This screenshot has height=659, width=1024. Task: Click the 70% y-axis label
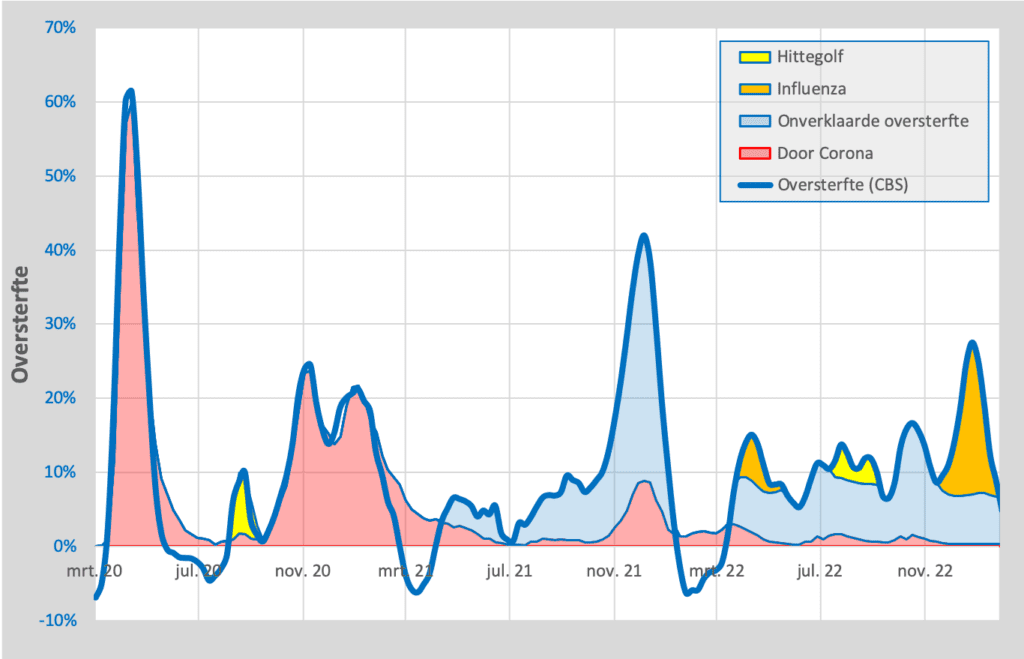tap(60, 27)
